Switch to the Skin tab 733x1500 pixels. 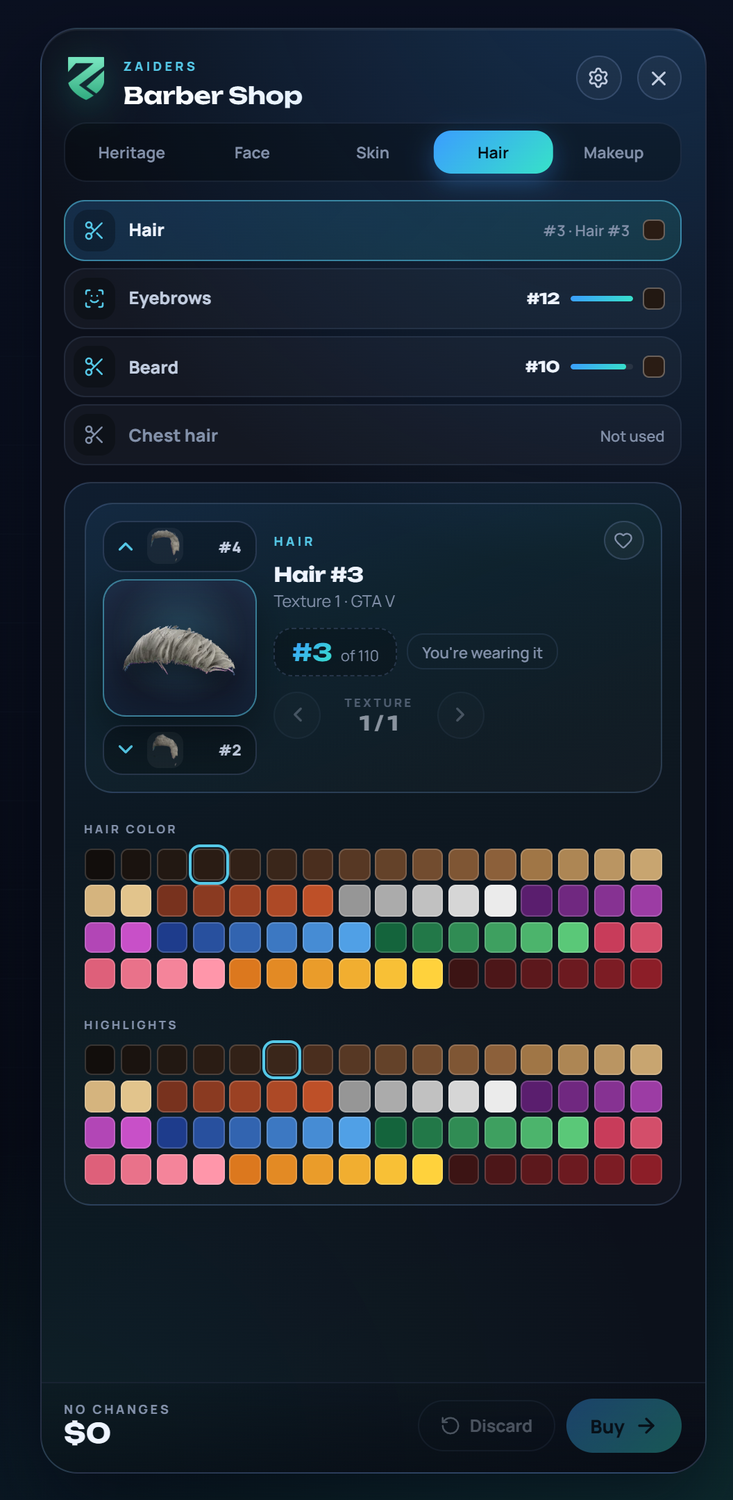372,153
